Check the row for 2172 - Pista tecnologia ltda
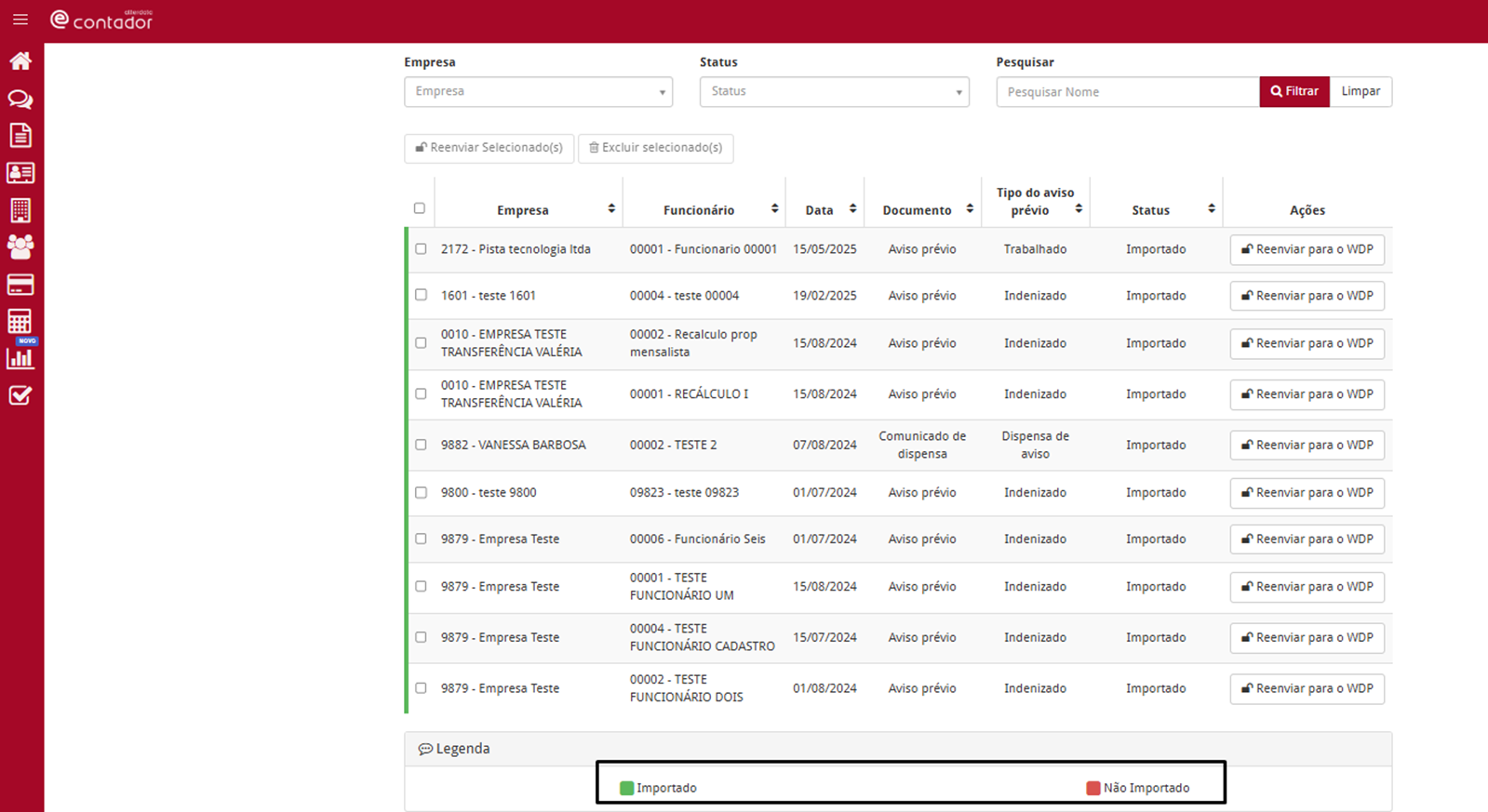The height and width of the screenshot is (812, 1488). coord(421,249)
